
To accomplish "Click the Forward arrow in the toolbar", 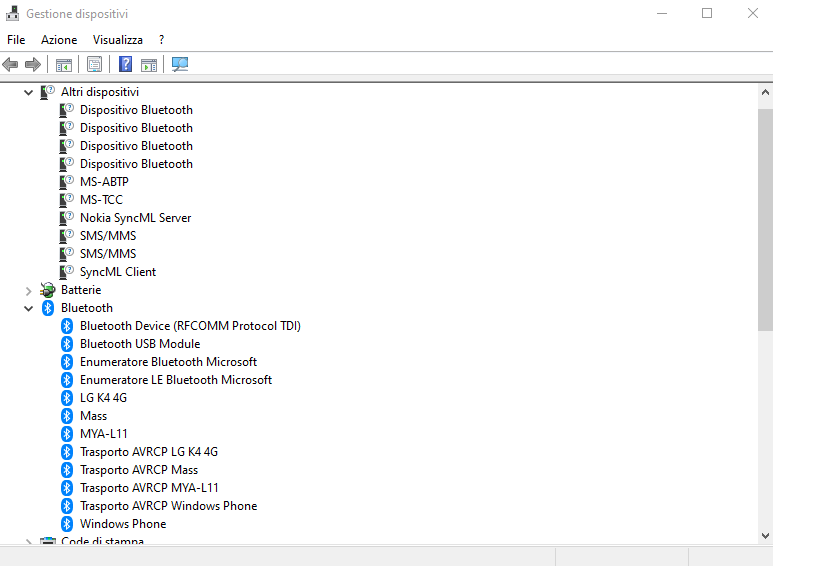I will coord(33,65).
